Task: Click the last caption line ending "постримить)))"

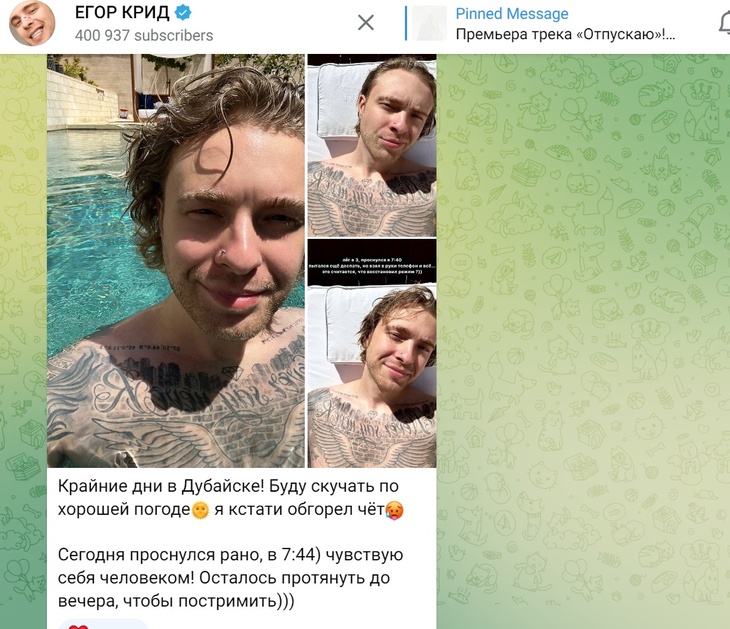Action: (176, 601)
